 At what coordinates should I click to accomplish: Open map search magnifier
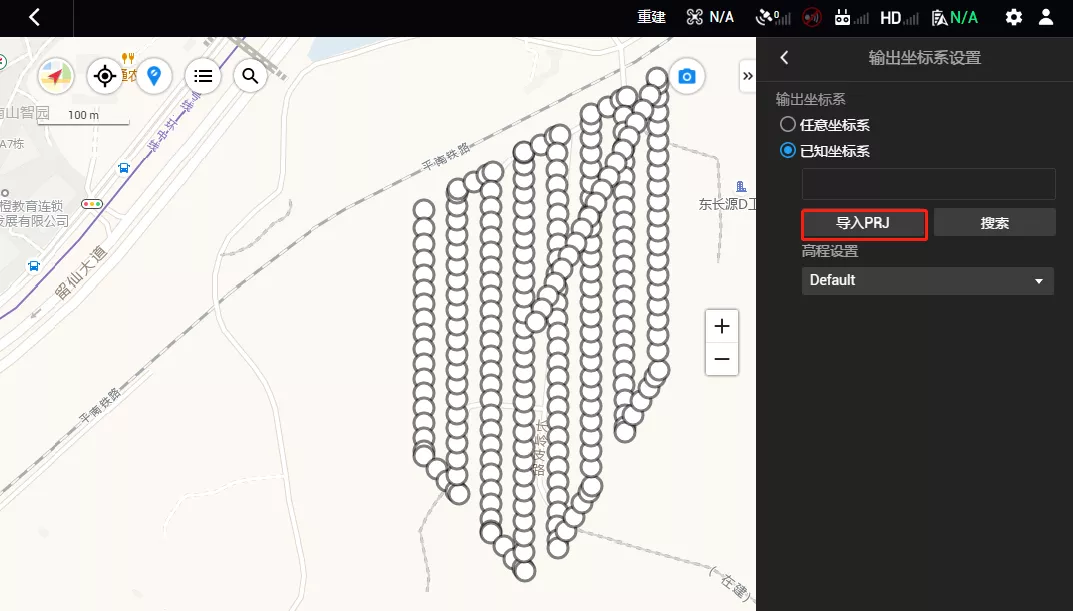(x=250, y=75)
